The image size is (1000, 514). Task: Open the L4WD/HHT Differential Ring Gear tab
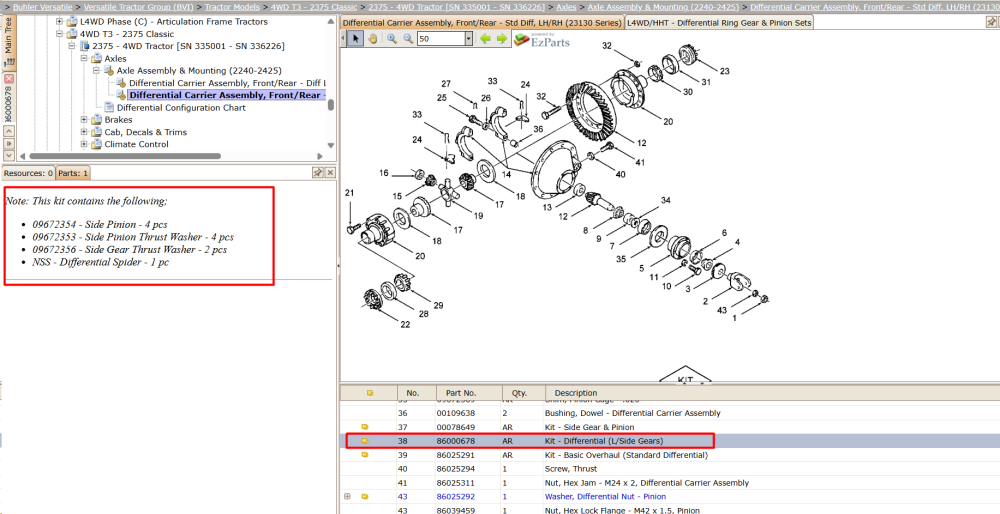pyautogui.click(x=719, y=23)
